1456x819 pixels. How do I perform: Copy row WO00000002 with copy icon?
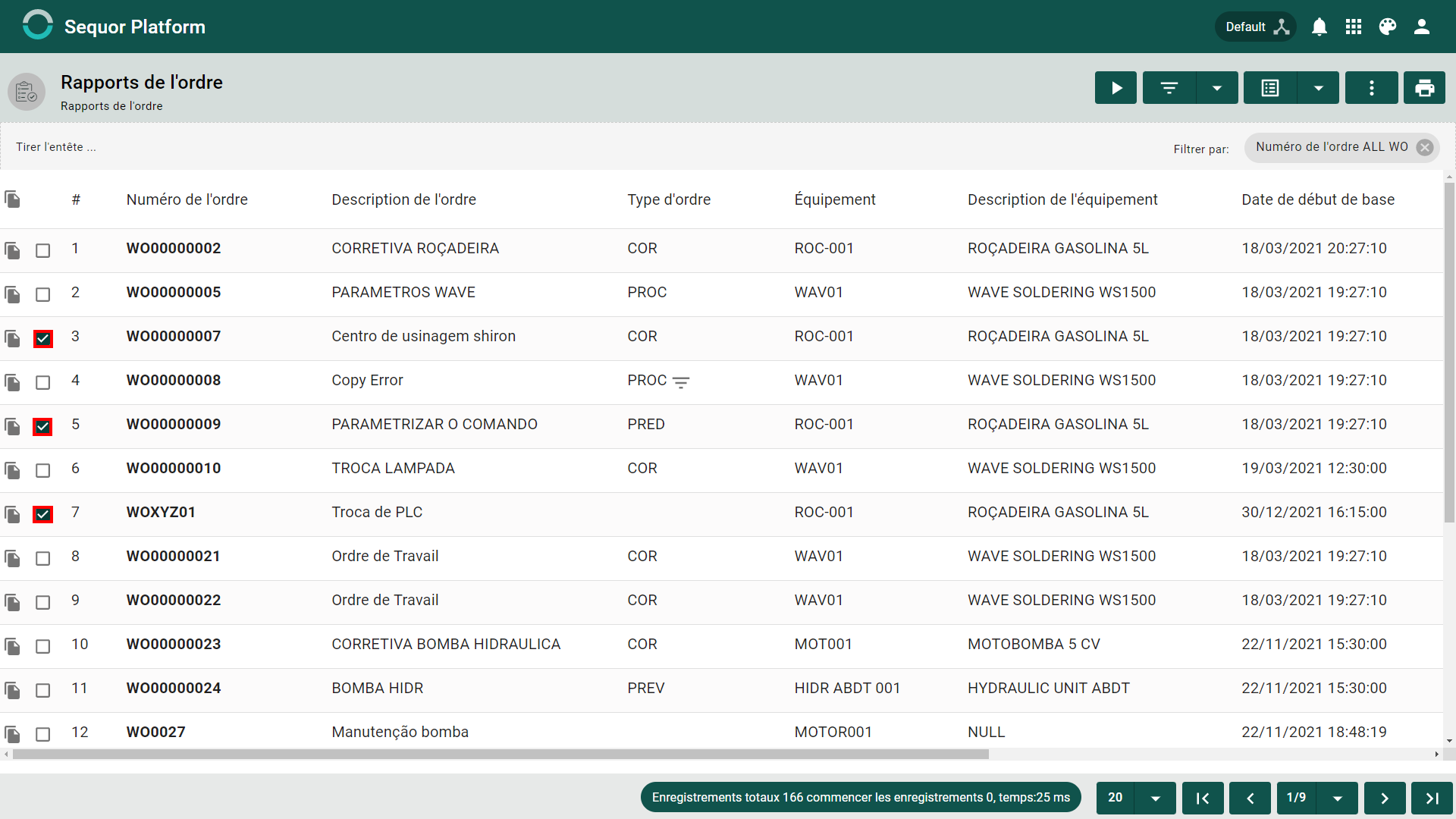point(12,250)
